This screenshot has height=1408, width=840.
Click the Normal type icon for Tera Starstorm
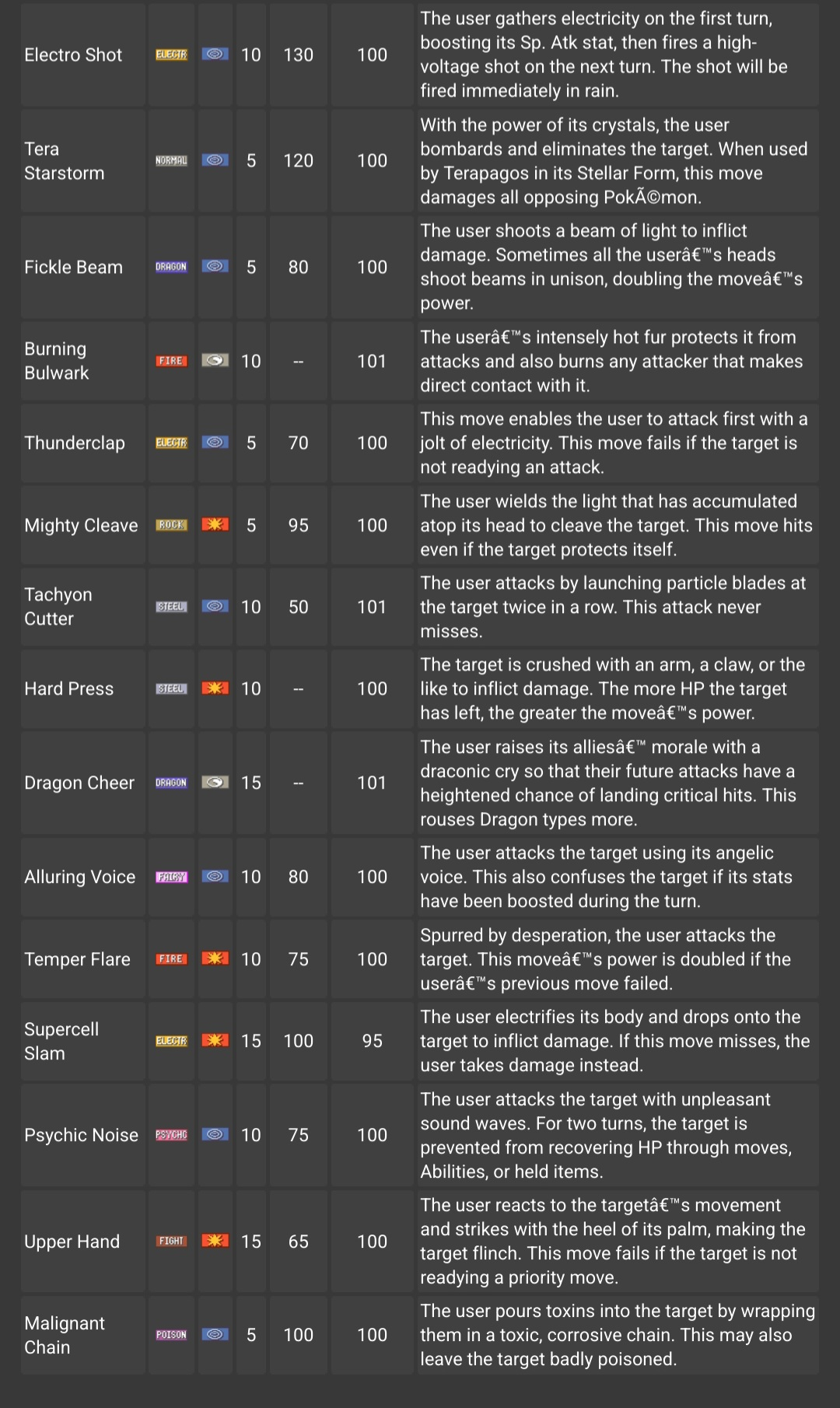[x=171, y=160]
